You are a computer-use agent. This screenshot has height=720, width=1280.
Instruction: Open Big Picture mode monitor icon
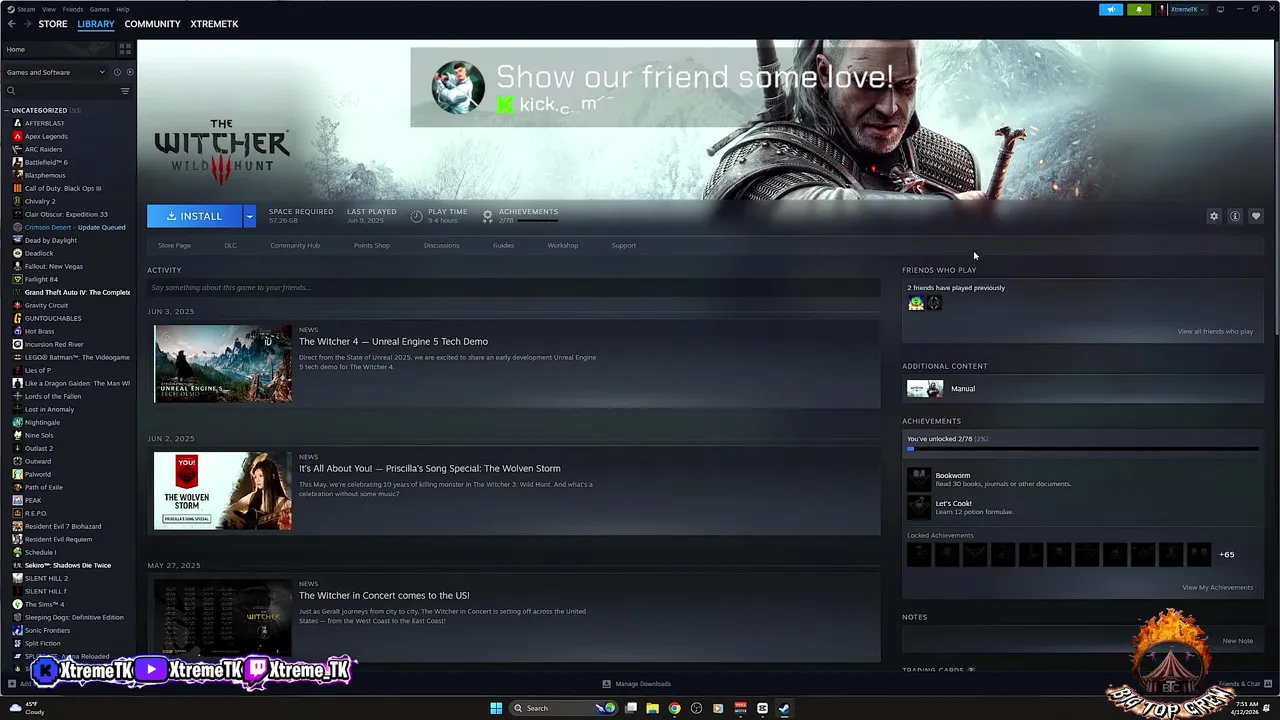[x=1220, y=9]
